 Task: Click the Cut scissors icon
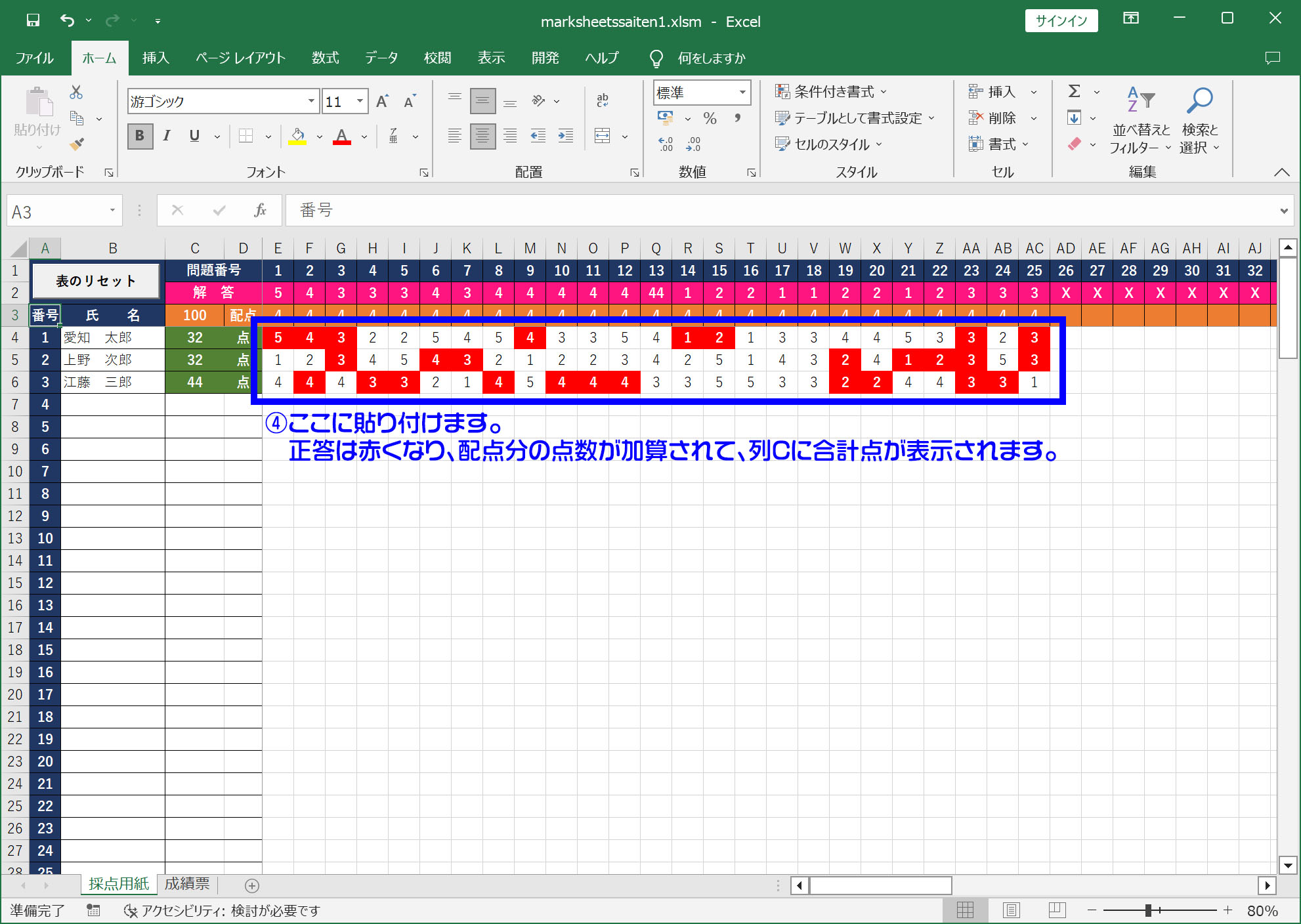pyautogui.click(x=76, y=92)
